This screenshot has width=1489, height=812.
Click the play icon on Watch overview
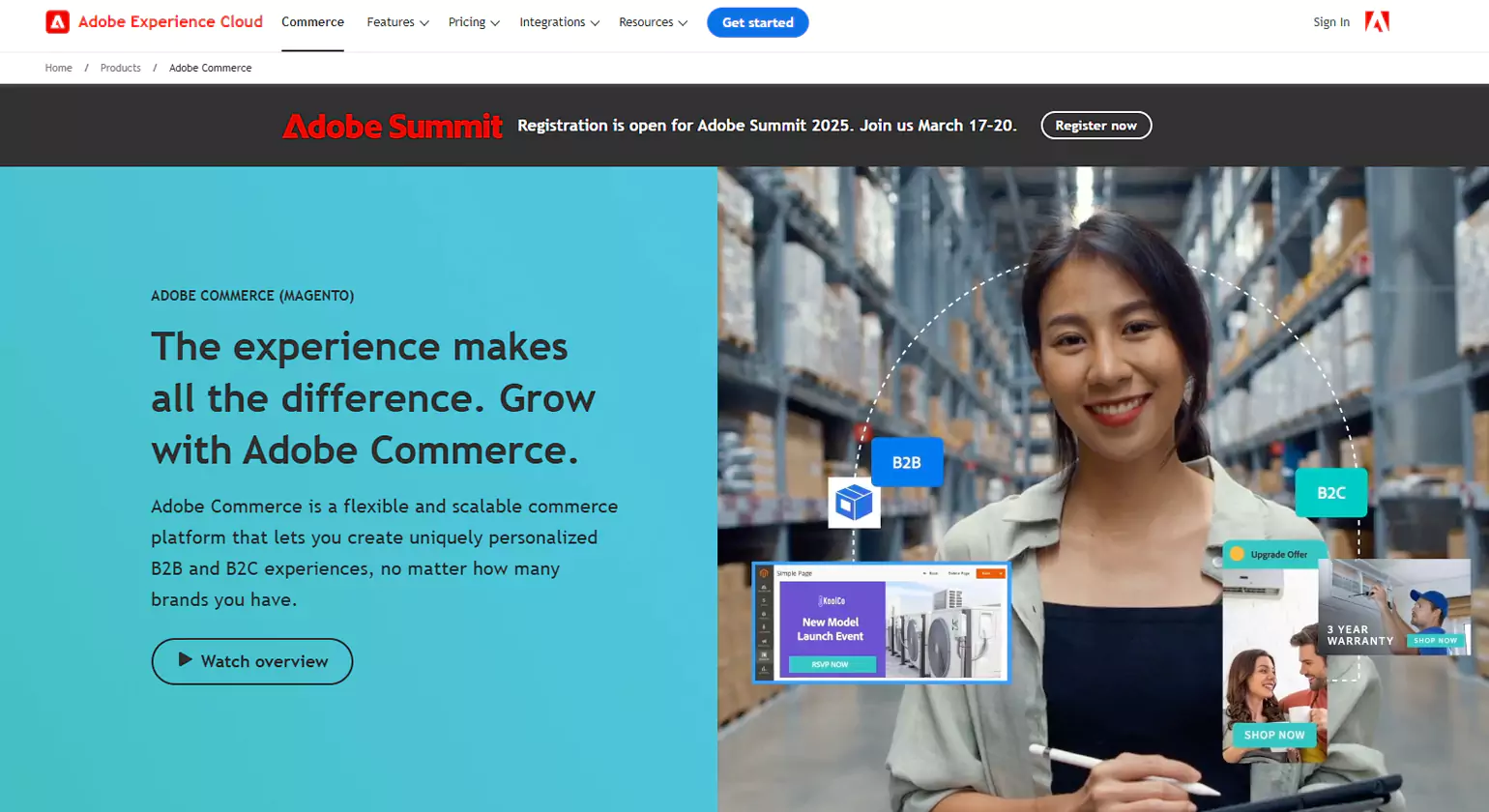tap(182, 661)
